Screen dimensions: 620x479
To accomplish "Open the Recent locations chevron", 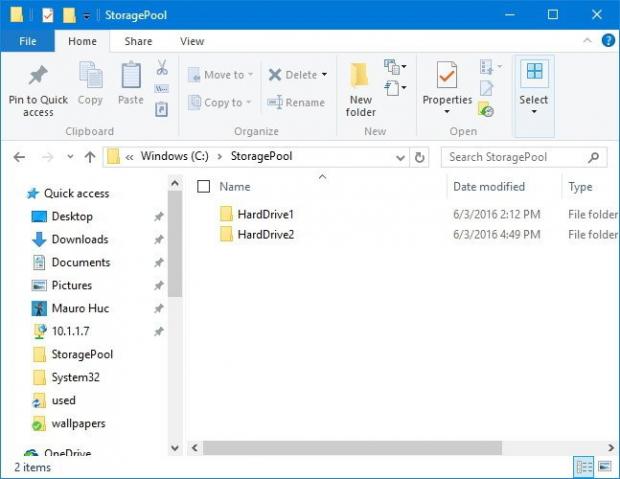I will (x=70, y=157).
